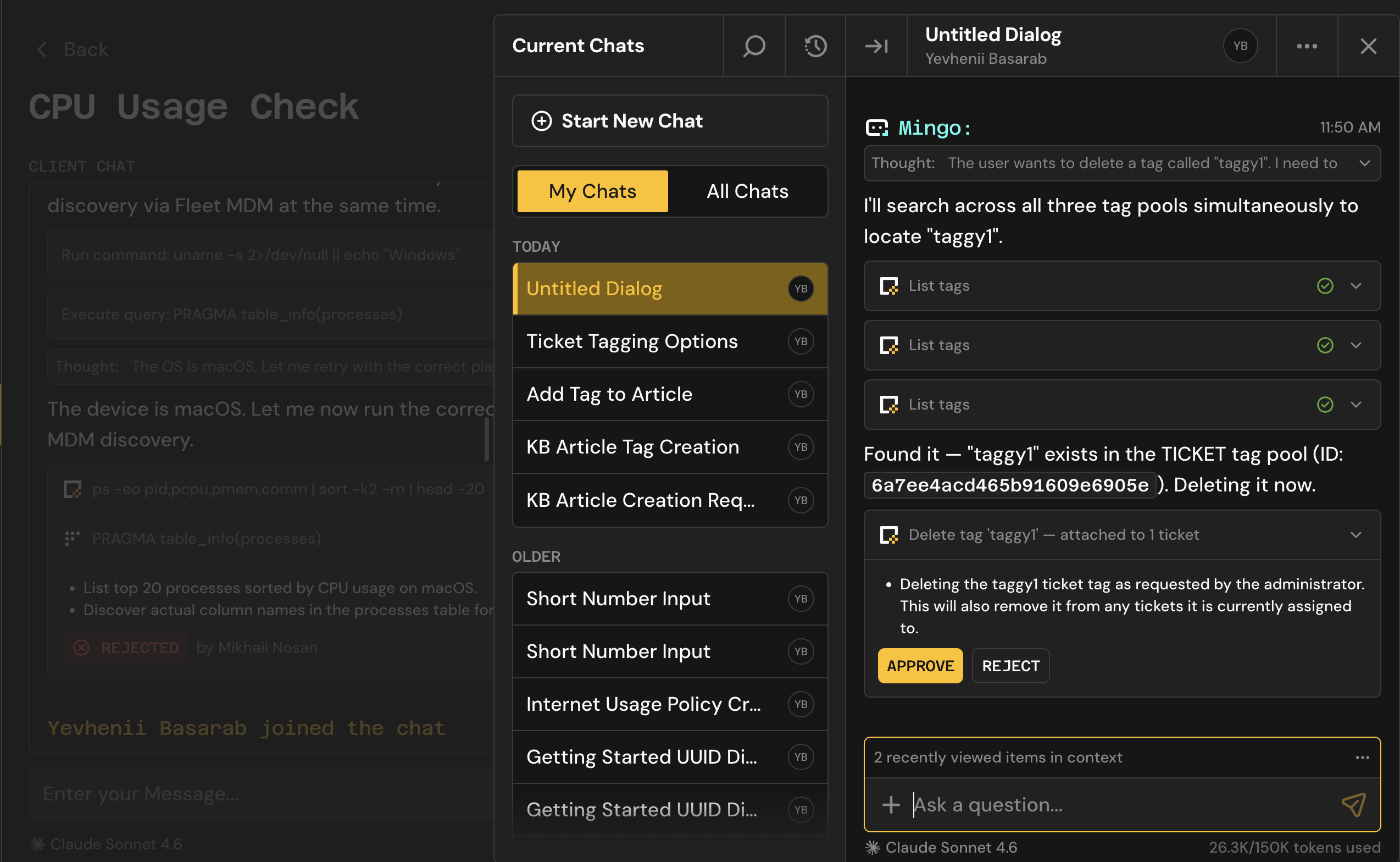Click the plus attach icon in question box
Viewport: 1400px width, 862px height.
[891, 804]
